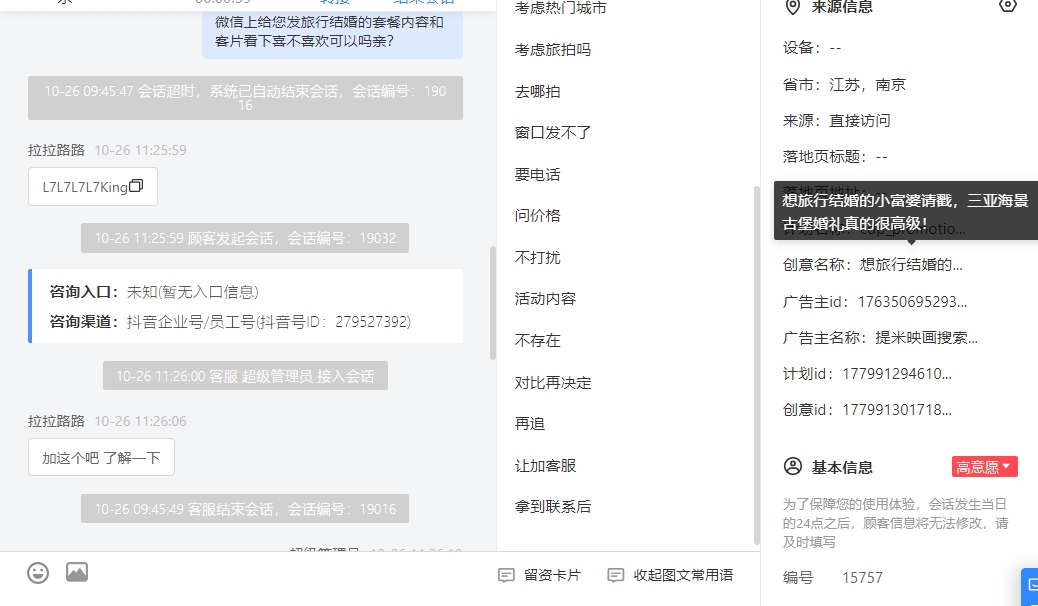The image size is (1038, 606).
Task: Click the 咨询入口 未知 info line
Action: [x=154, y=291]
